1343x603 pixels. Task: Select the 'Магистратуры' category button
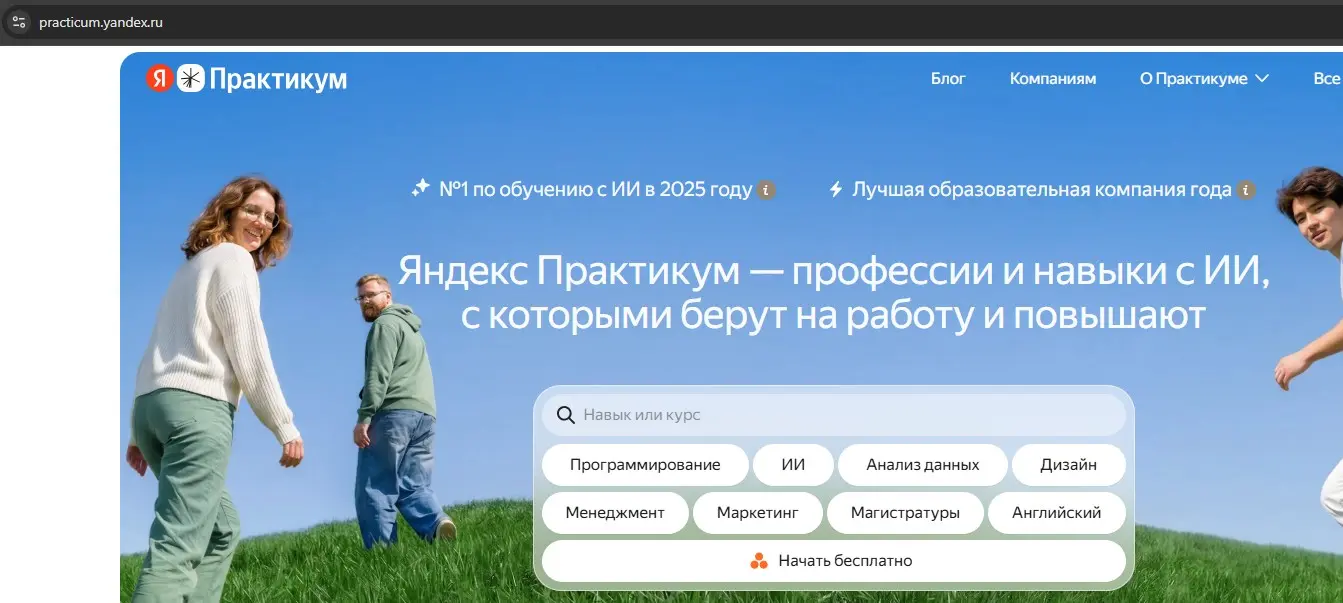coord(905,513)
